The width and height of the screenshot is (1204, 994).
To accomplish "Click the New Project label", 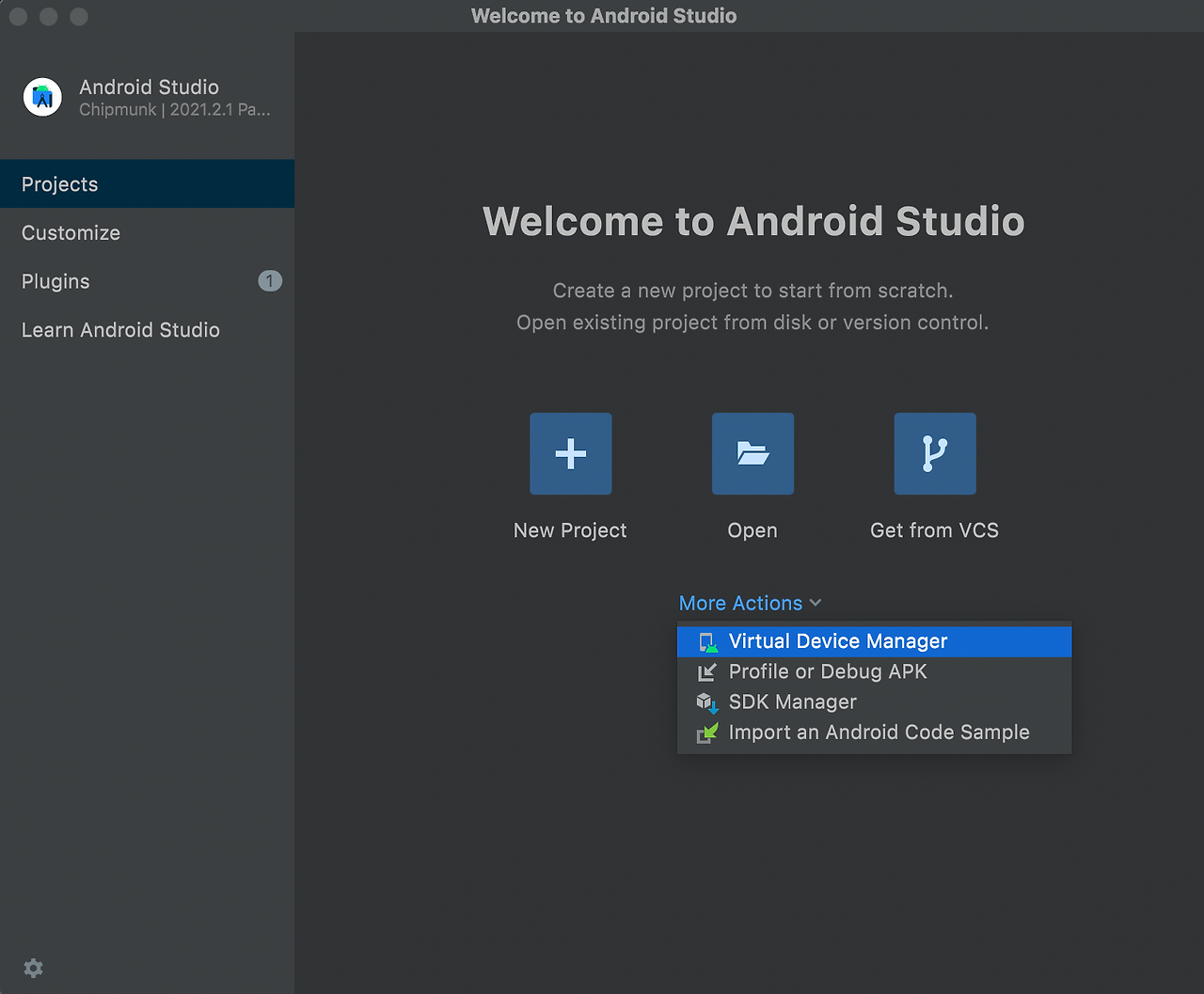I will coord(570,530).
